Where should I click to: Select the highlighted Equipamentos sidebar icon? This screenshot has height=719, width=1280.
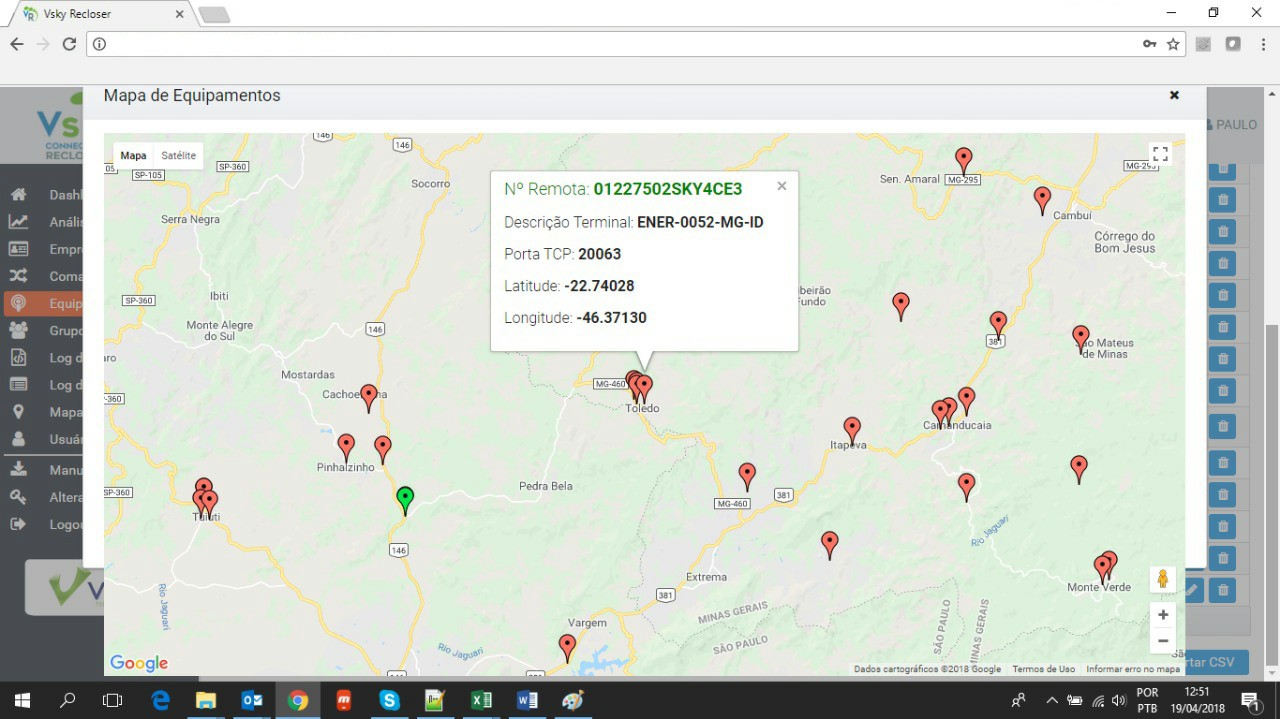18,304
